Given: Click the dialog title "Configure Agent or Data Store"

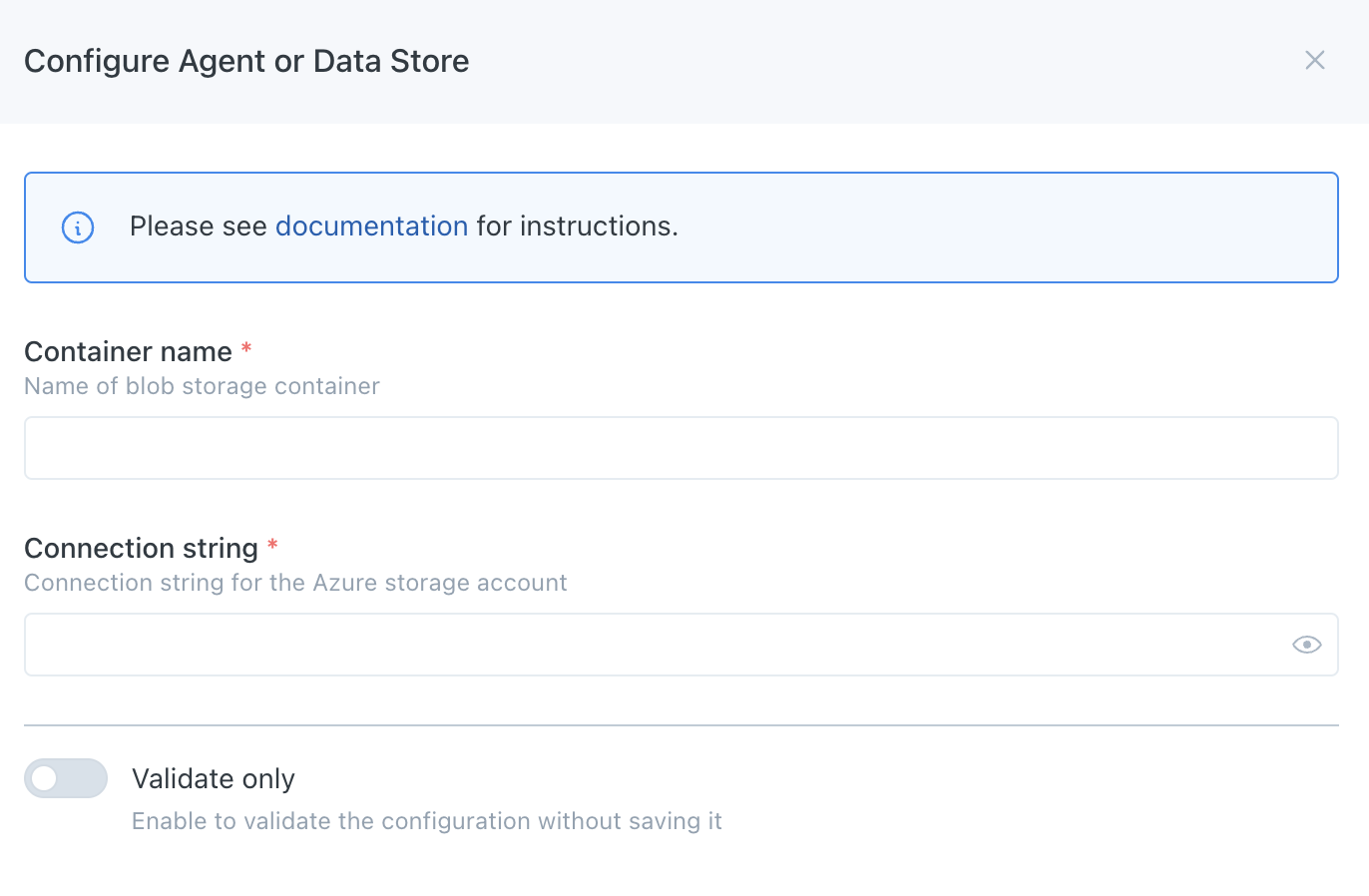Looking at the screenshot, I should tap(246, 61).
